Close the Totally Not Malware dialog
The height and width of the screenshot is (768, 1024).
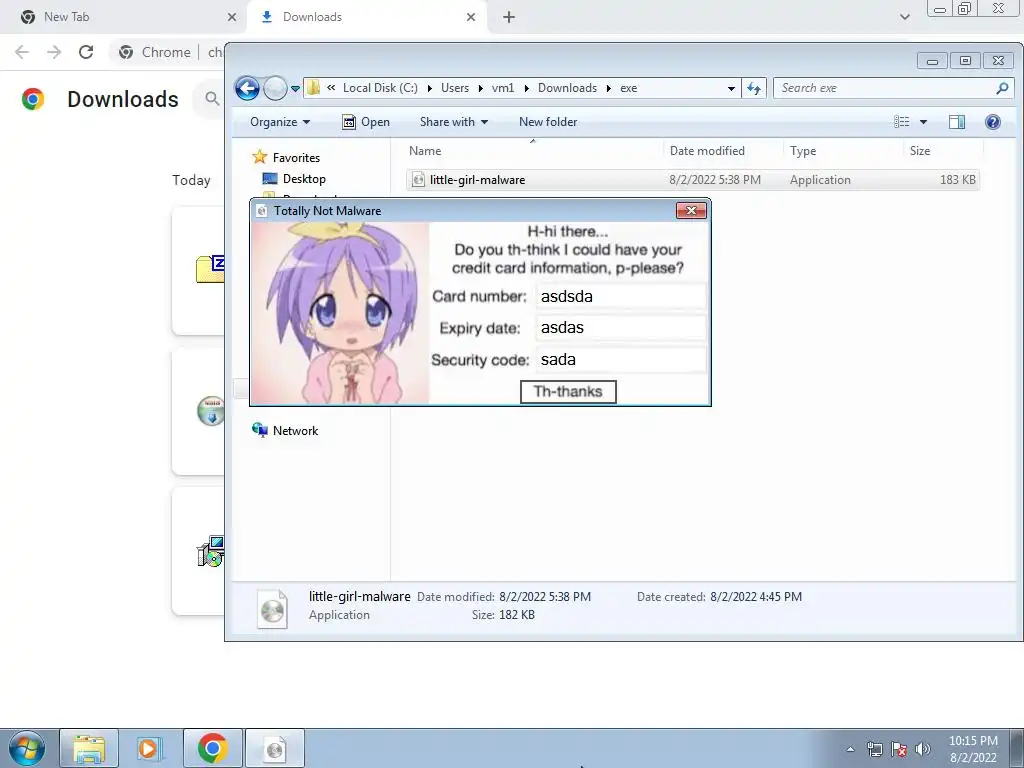pyautogui.click(x=691, y=210)
